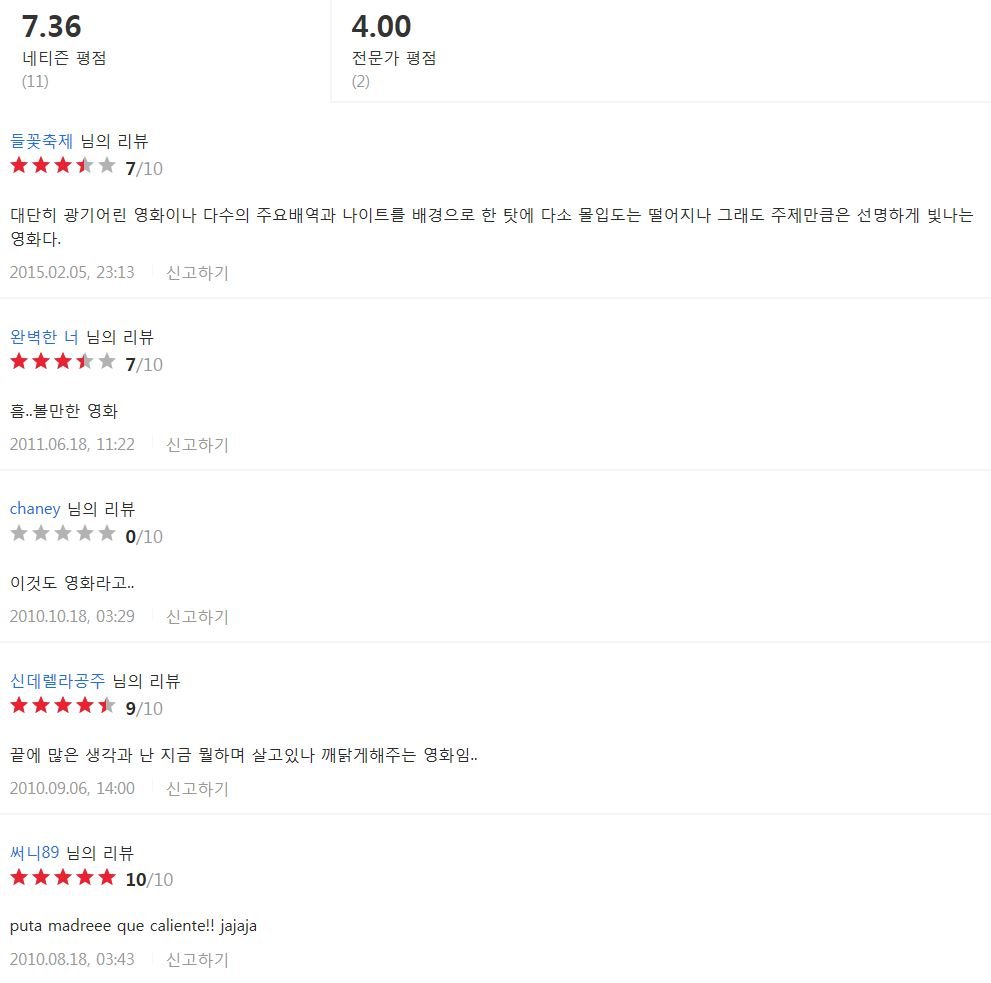Report the review dated 2011.06.18
The height and width of the screenshot is (983, 991).
point(197,444)
